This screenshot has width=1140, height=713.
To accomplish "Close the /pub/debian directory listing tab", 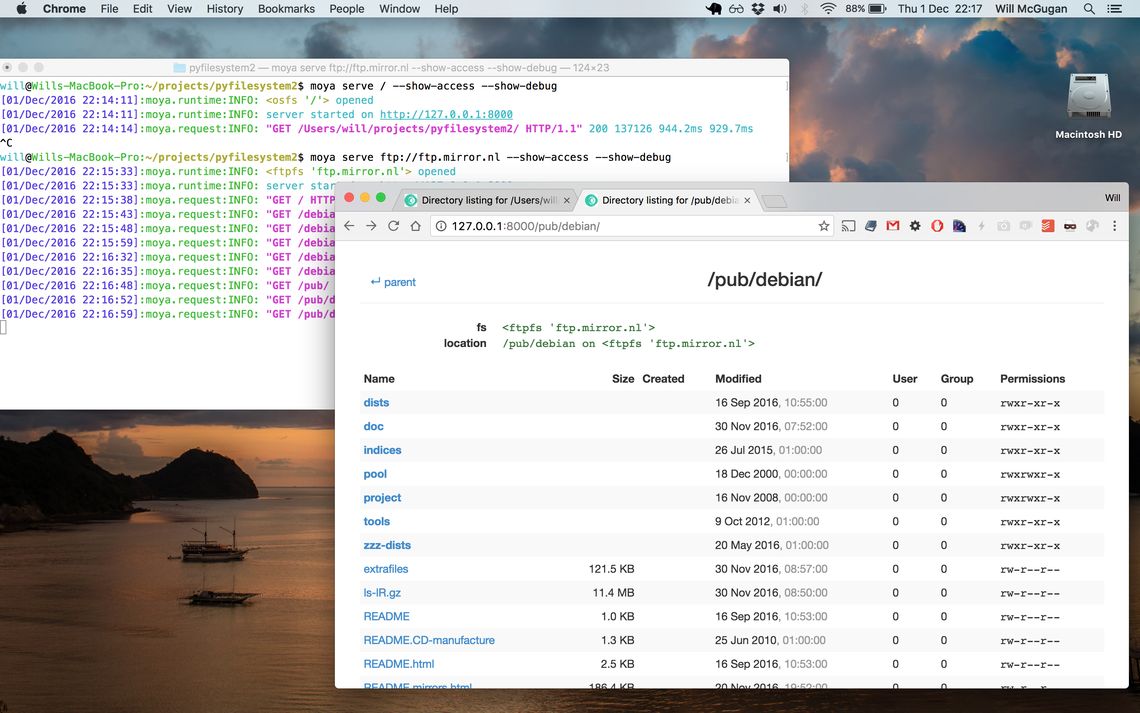I will pyautogui.click(x=747, y=200).
